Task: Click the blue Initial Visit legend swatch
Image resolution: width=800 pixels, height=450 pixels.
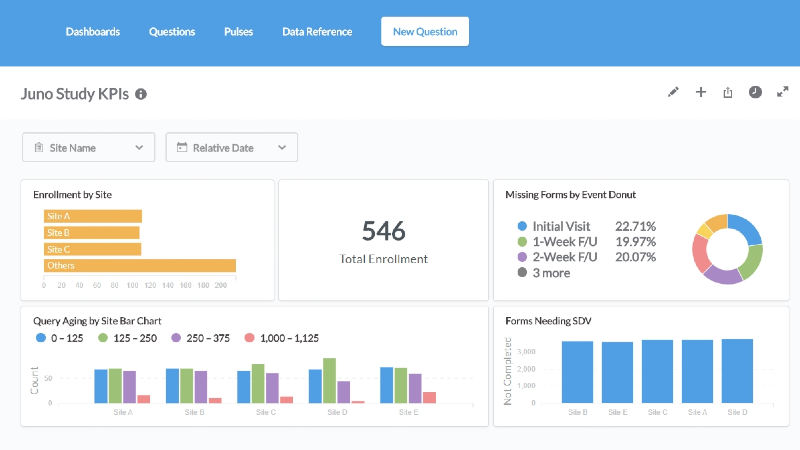Action: pos(522,226)
